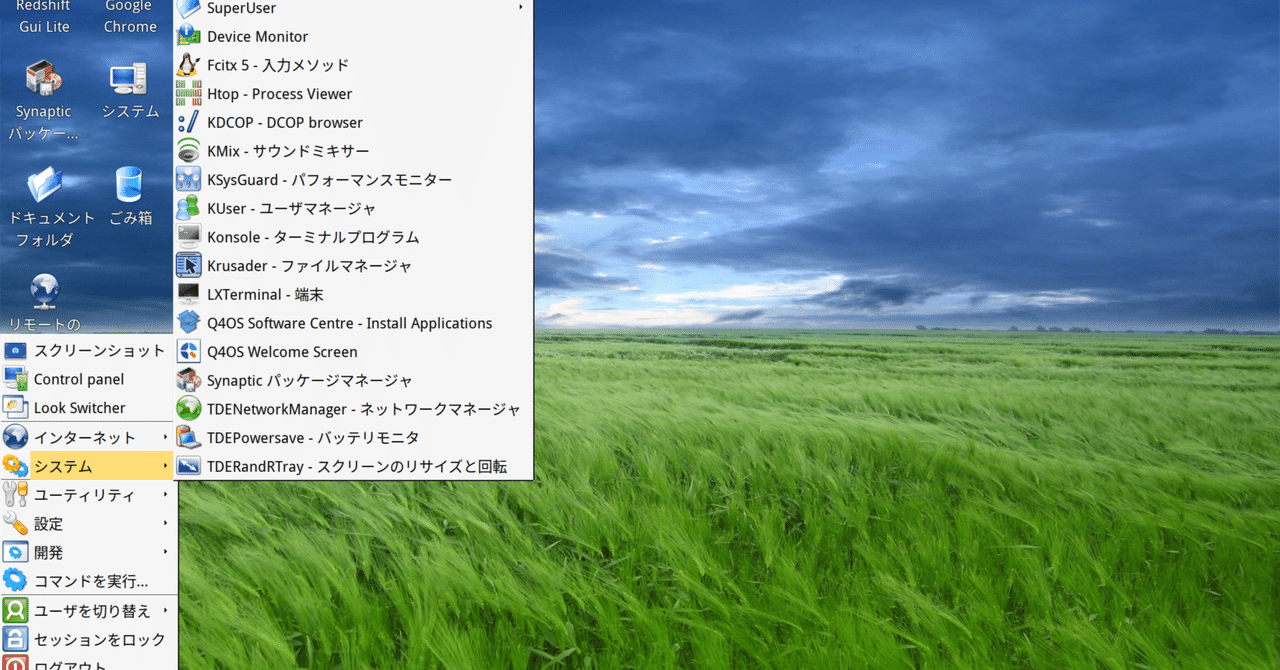Click the LXTerminal icon

[x=189, y=294]
